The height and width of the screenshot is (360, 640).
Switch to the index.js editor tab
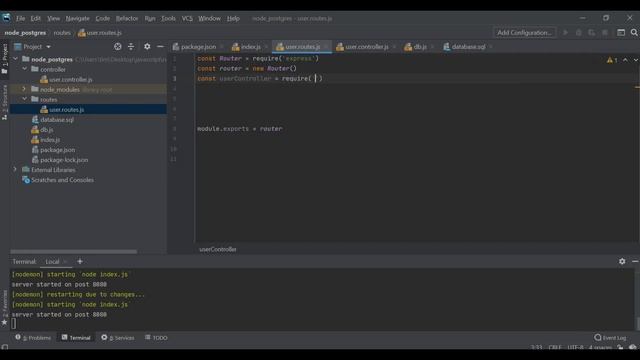pyautogui.click(x=250, y=47)
